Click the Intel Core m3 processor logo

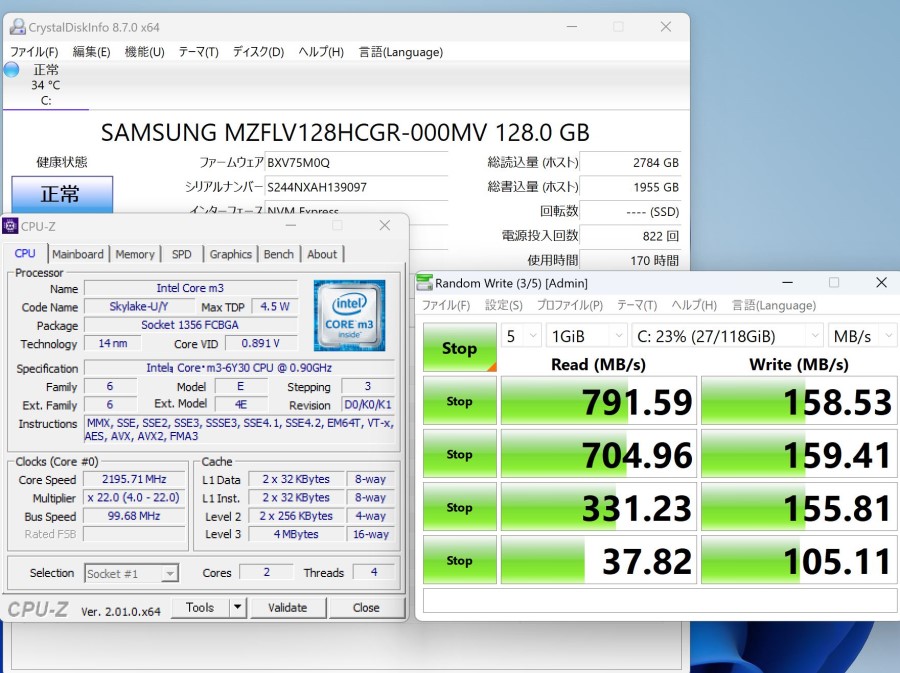349,316
